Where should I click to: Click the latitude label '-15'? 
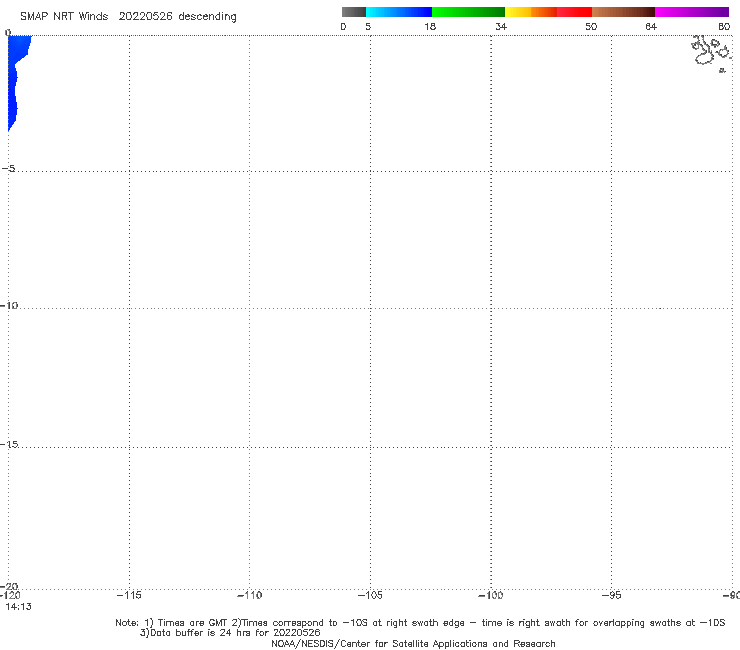(9, 444)
